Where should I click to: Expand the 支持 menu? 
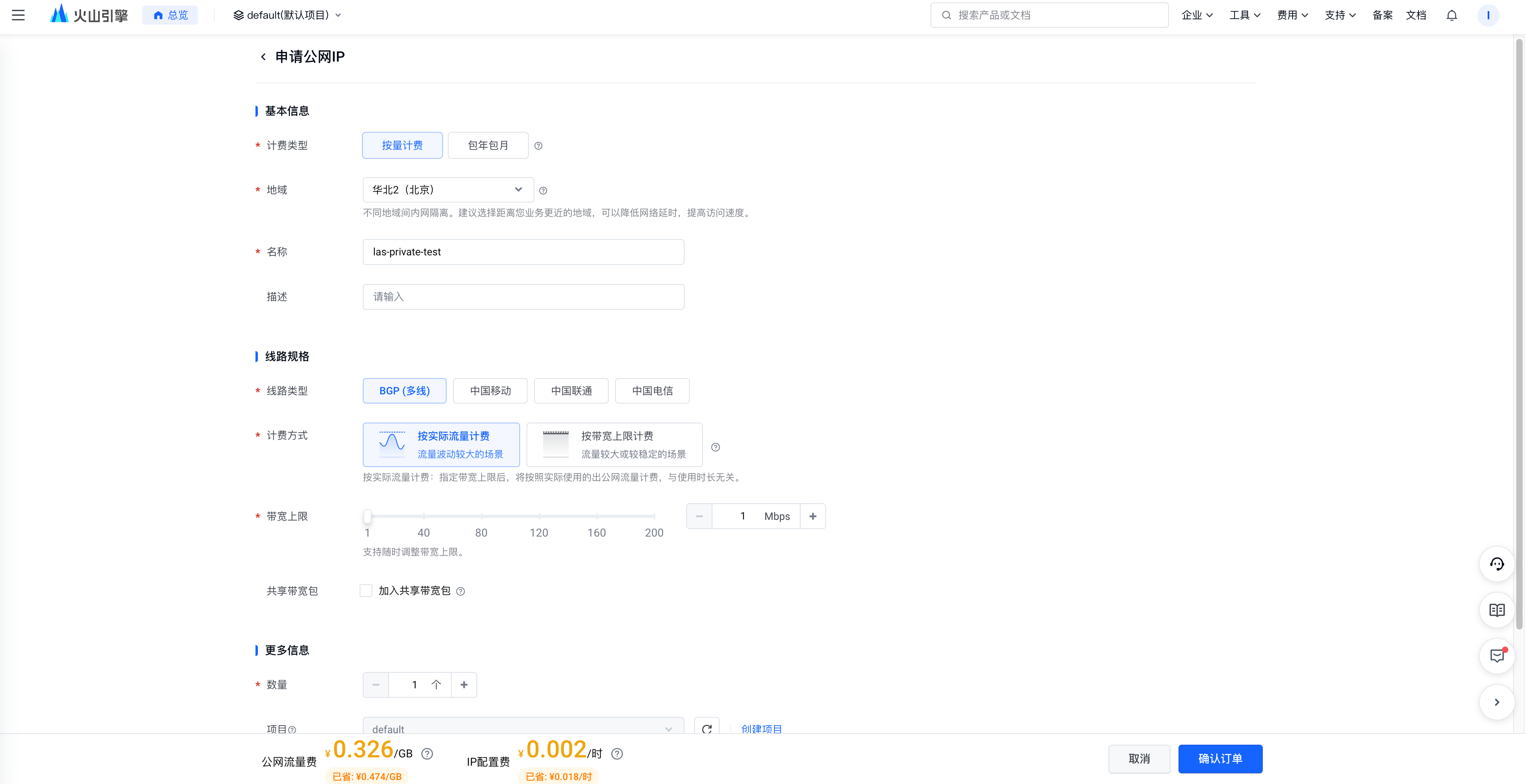[x=1340, y=15]
